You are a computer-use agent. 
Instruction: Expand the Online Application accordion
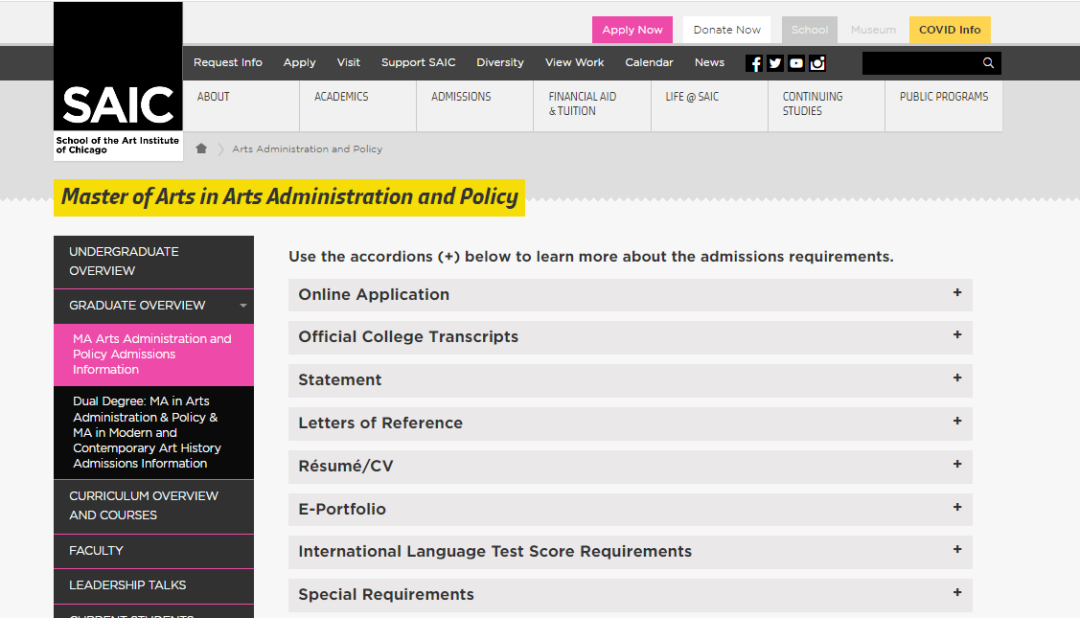[x=630, y=295]
